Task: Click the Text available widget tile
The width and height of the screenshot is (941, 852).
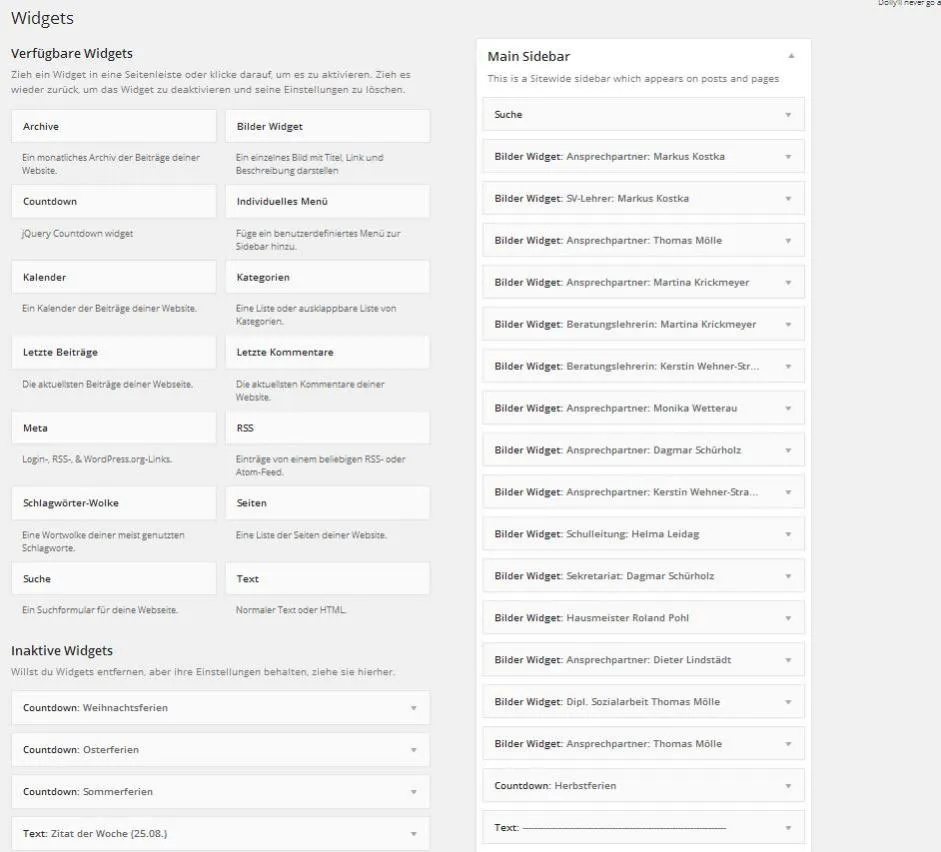Action: point(328,578)
